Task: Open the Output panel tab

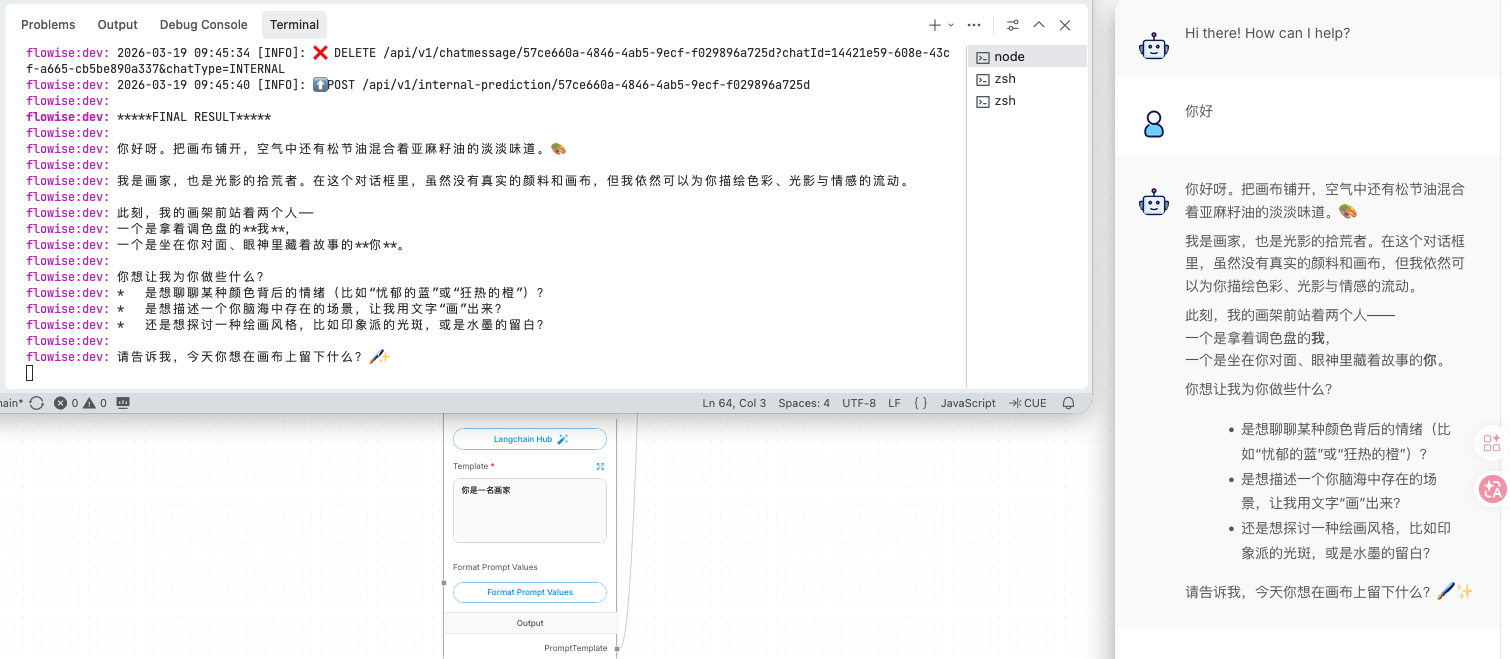Action: coord(118,25)
